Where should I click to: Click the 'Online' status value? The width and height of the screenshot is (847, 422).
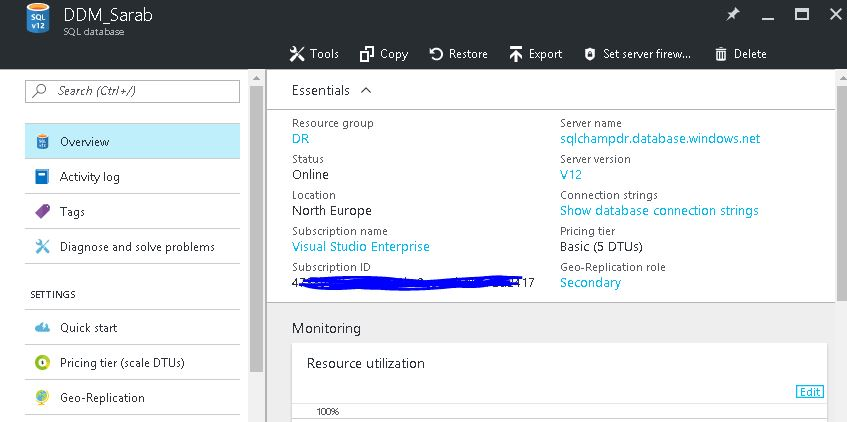[310, 175]
